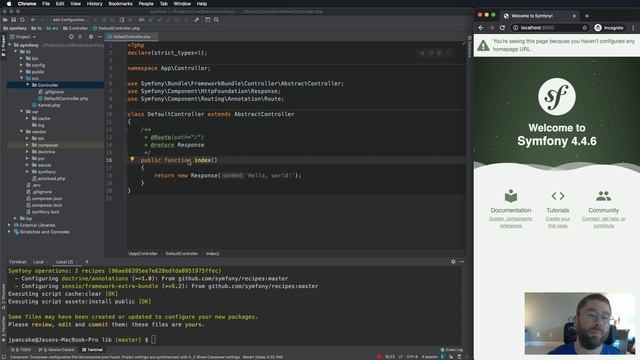Expand External Libraries node
The height and width of the screenshot is (360, 640).
[9, 225]
